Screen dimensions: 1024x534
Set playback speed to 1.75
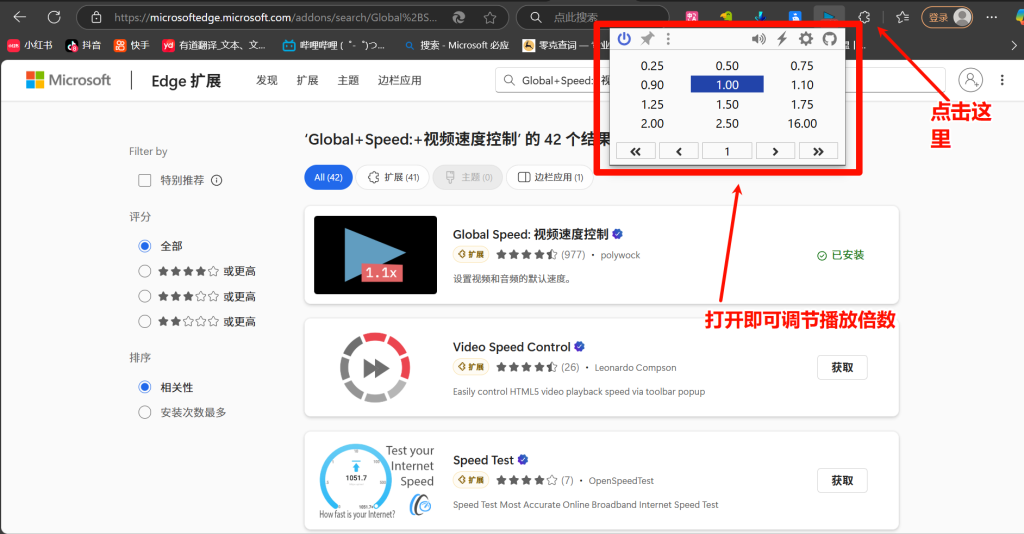pos(802,104)
